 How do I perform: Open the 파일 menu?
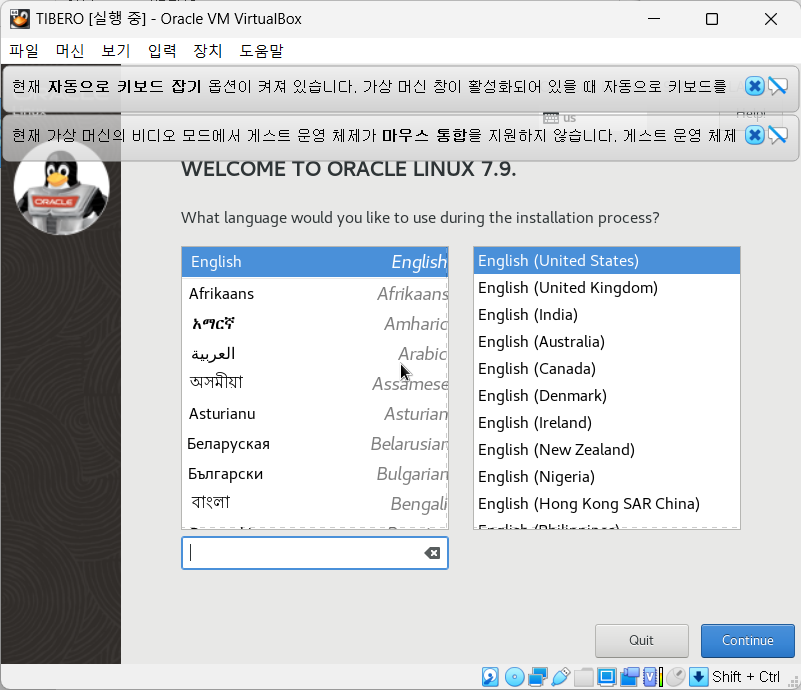pos(24,51)
